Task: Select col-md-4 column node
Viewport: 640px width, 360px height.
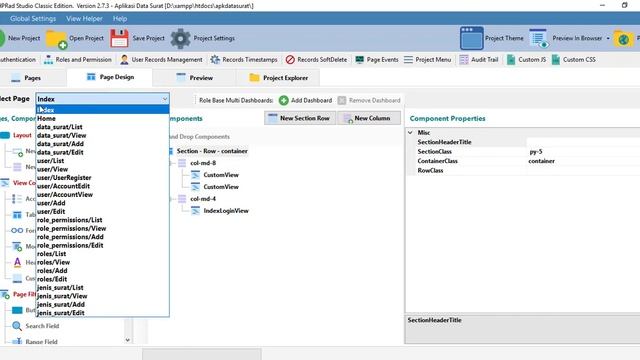Action: pos(203,199)
